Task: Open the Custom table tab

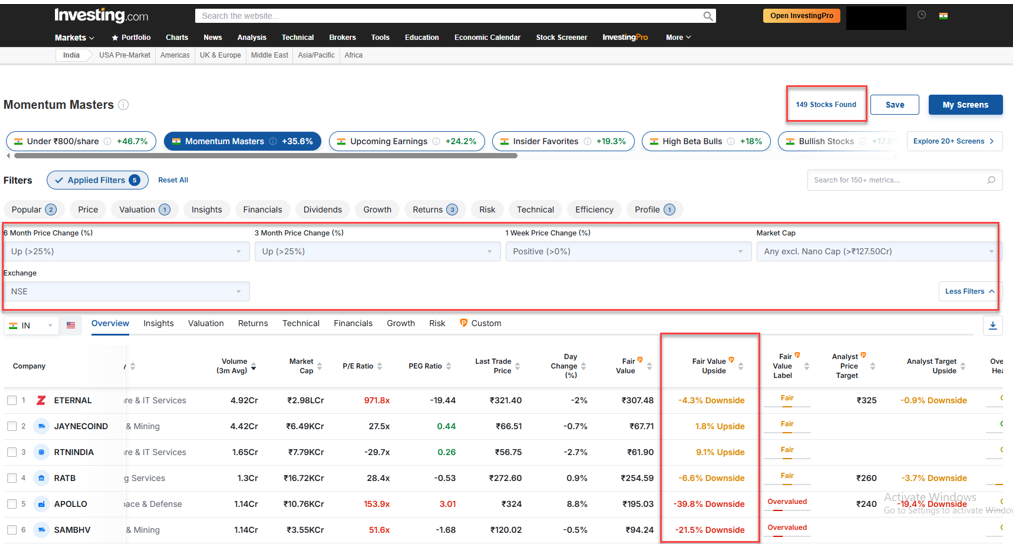Action: [x=480, y=324]
